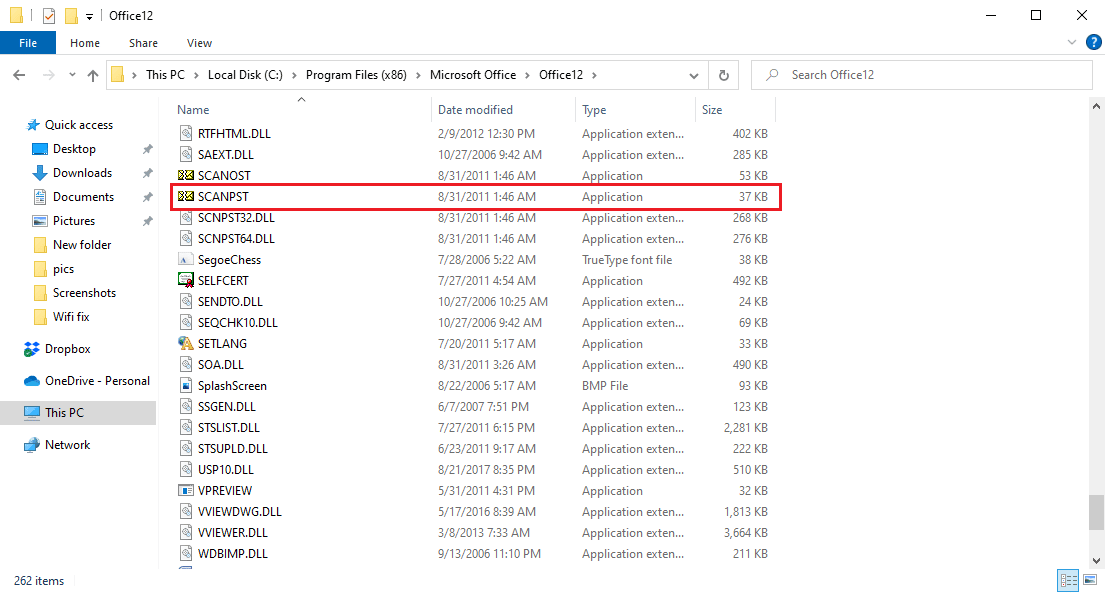Screen dimensions: 1105x593
Task: Open Network in navigation pane
Action: pos(67,445)
